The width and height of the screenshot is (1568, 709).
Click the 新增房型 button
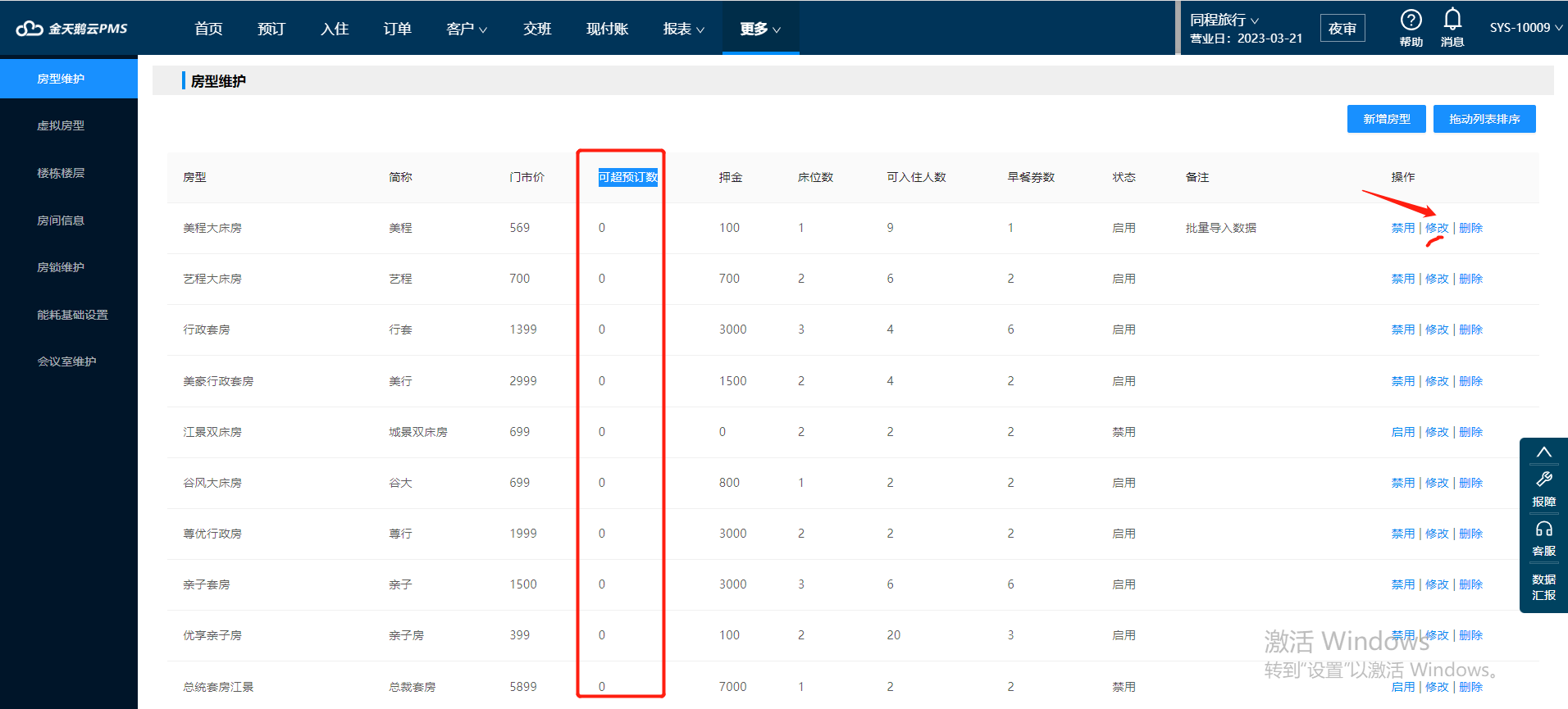tap(1387, 119)
